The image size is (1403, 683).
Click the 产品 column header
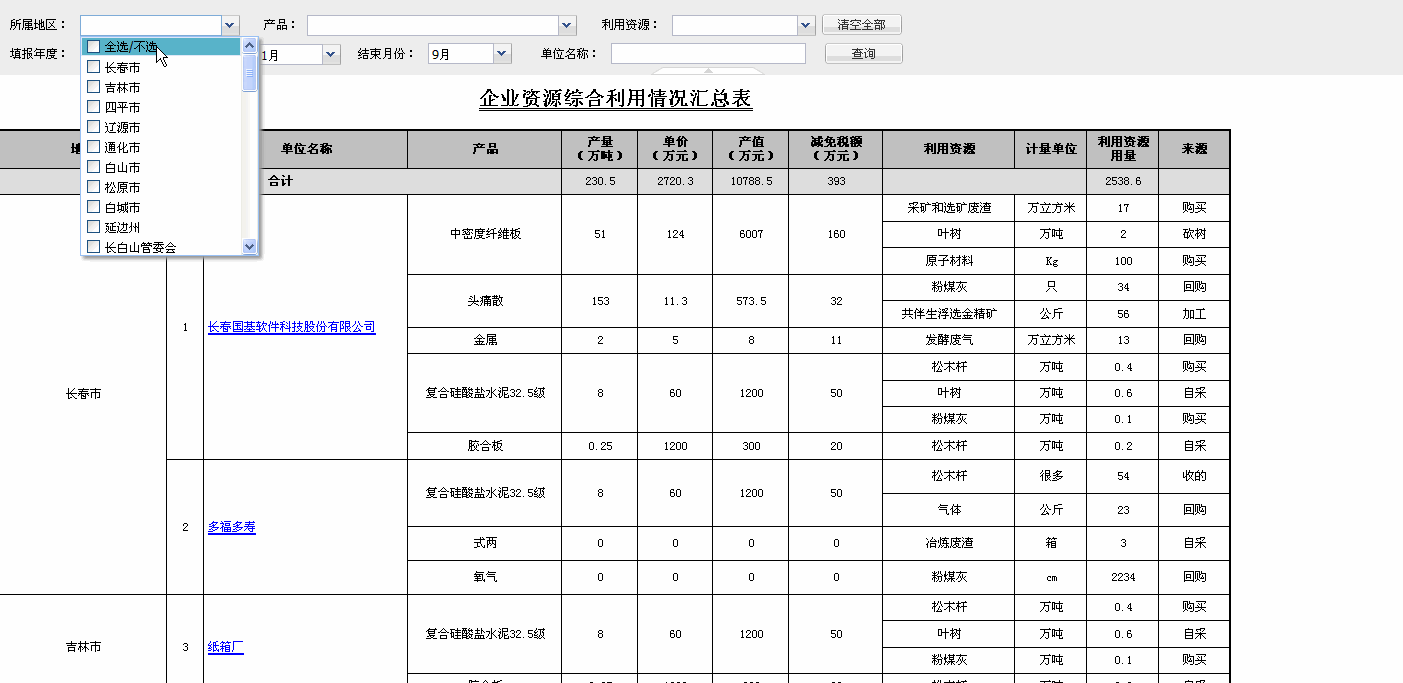coord(485,149)
